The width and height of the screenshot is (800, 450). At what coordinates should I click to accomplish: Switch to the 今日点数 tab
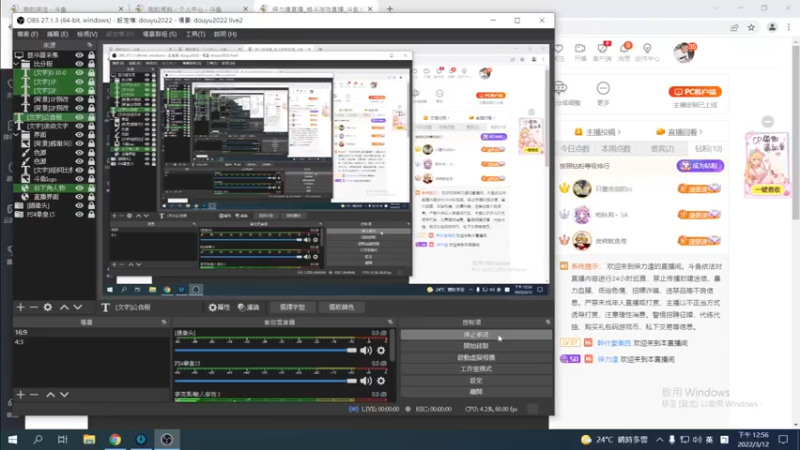pyautogui.click(x=575, y=148)
